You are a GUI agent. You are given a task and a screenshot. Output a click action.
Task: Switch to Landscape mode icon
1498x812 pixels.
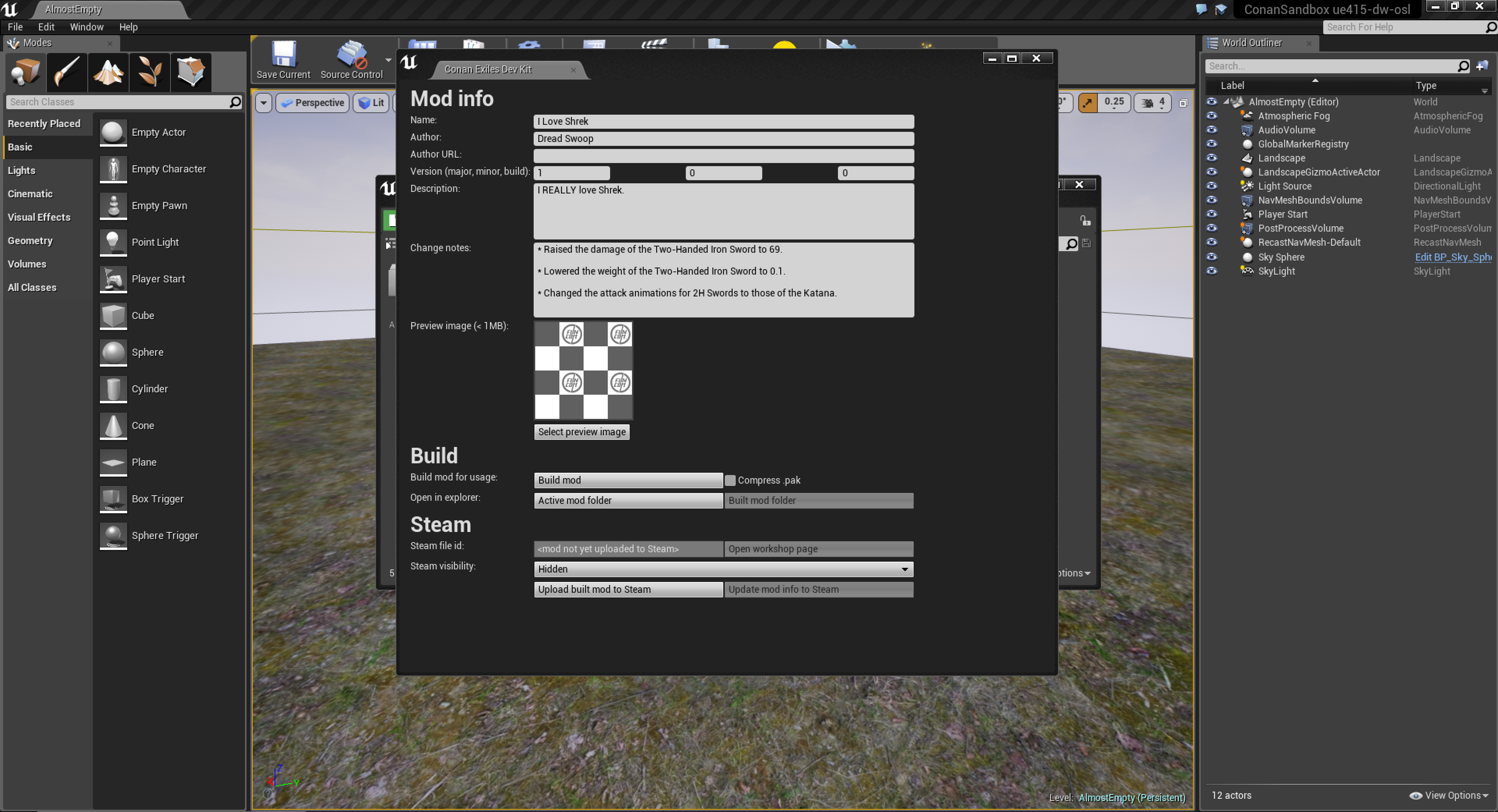(108, 72)
